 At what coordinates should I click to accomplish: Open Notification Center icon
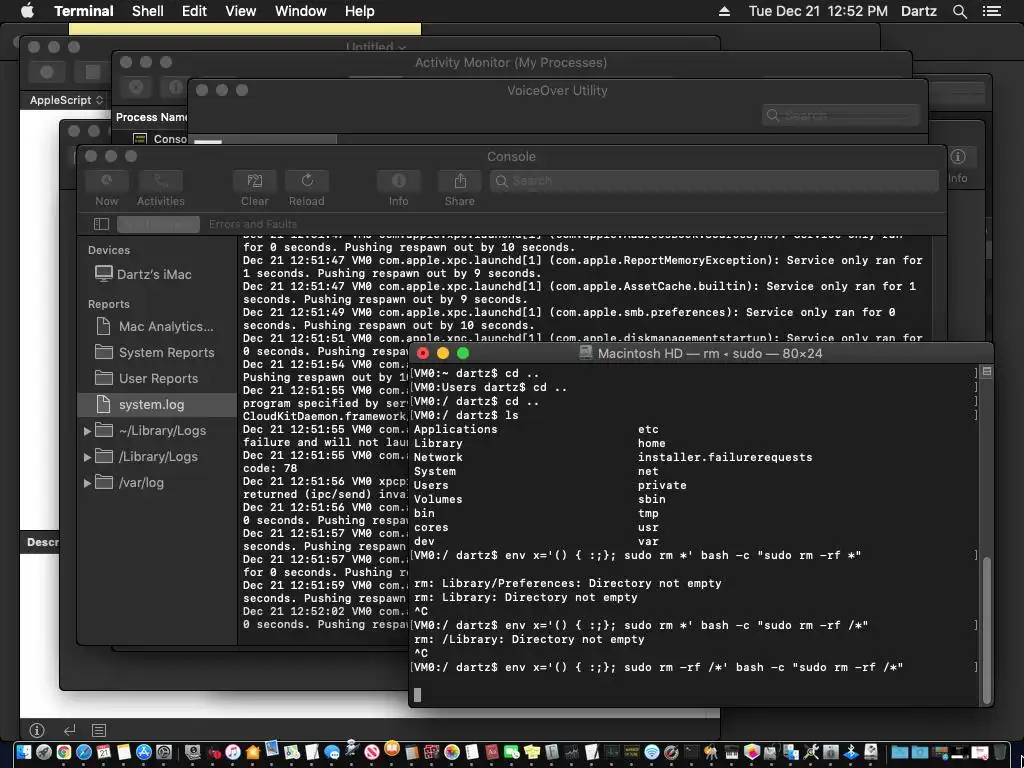point(992,11)
